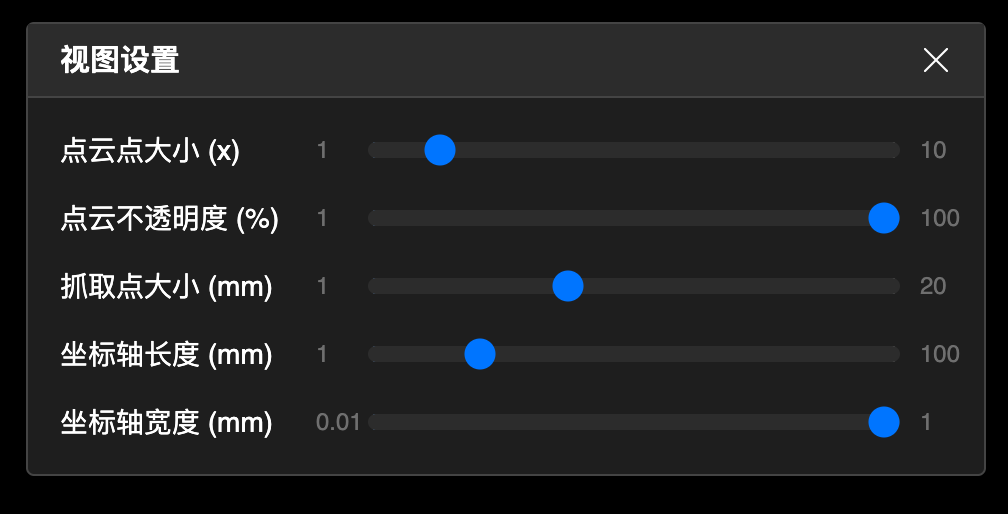Click the 坐标轴长度 (mm) label
This screenshot has width=1008, height=514.
pos(166,354)
